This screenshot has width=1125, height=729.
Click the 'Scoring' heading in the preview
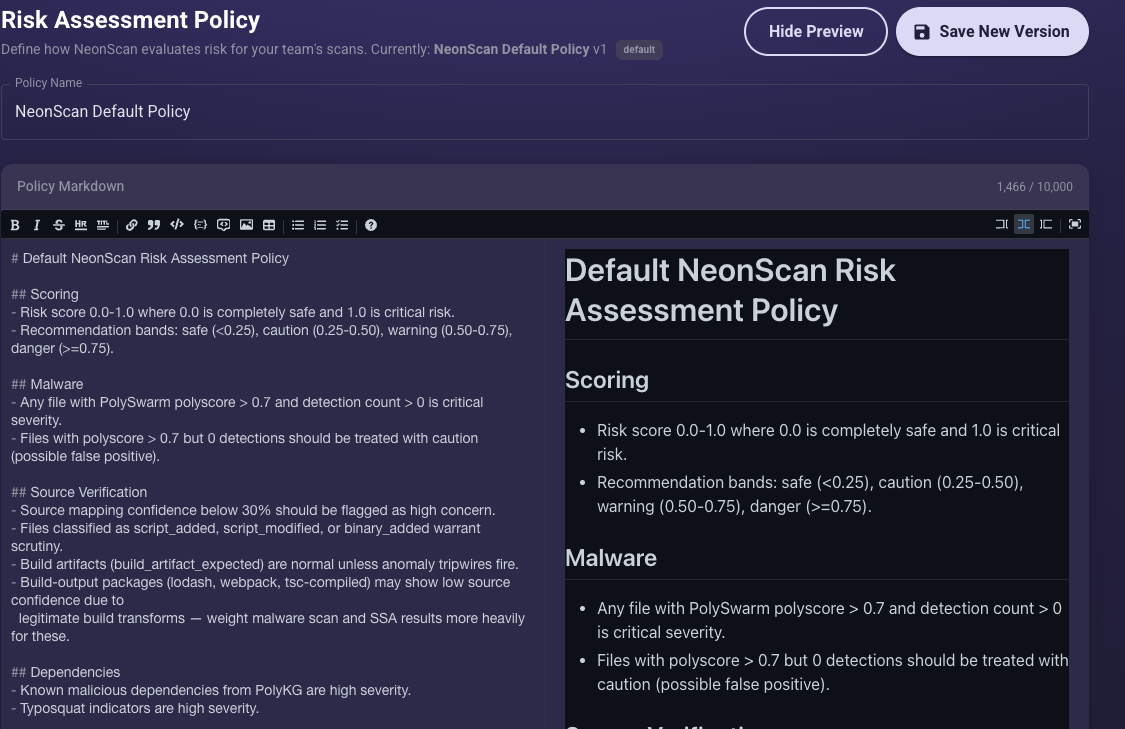607,380
